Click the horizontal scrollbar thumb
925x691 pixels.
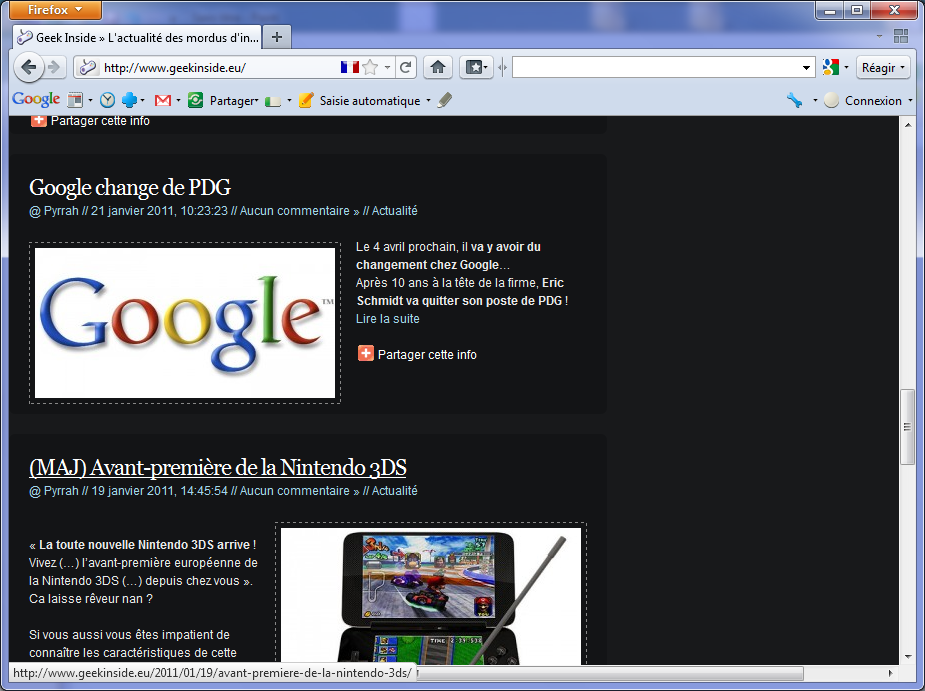pos(611,673)
